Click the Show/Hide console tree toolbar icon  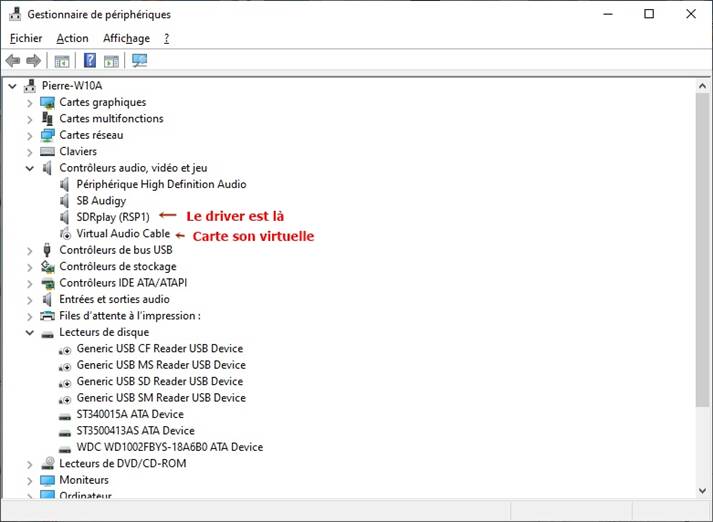point(62,61)
